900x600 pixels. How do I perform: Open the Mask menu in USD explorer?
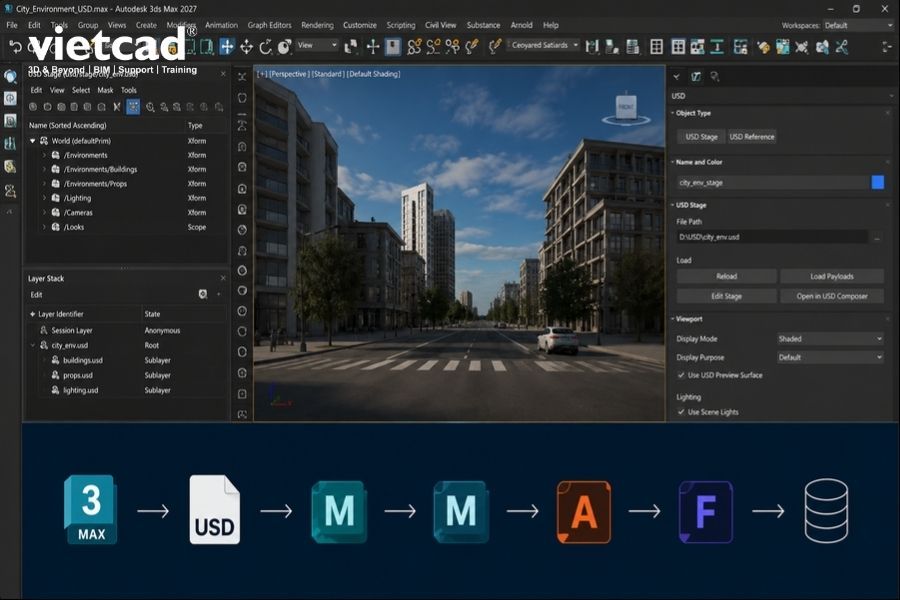pos(105,90)
